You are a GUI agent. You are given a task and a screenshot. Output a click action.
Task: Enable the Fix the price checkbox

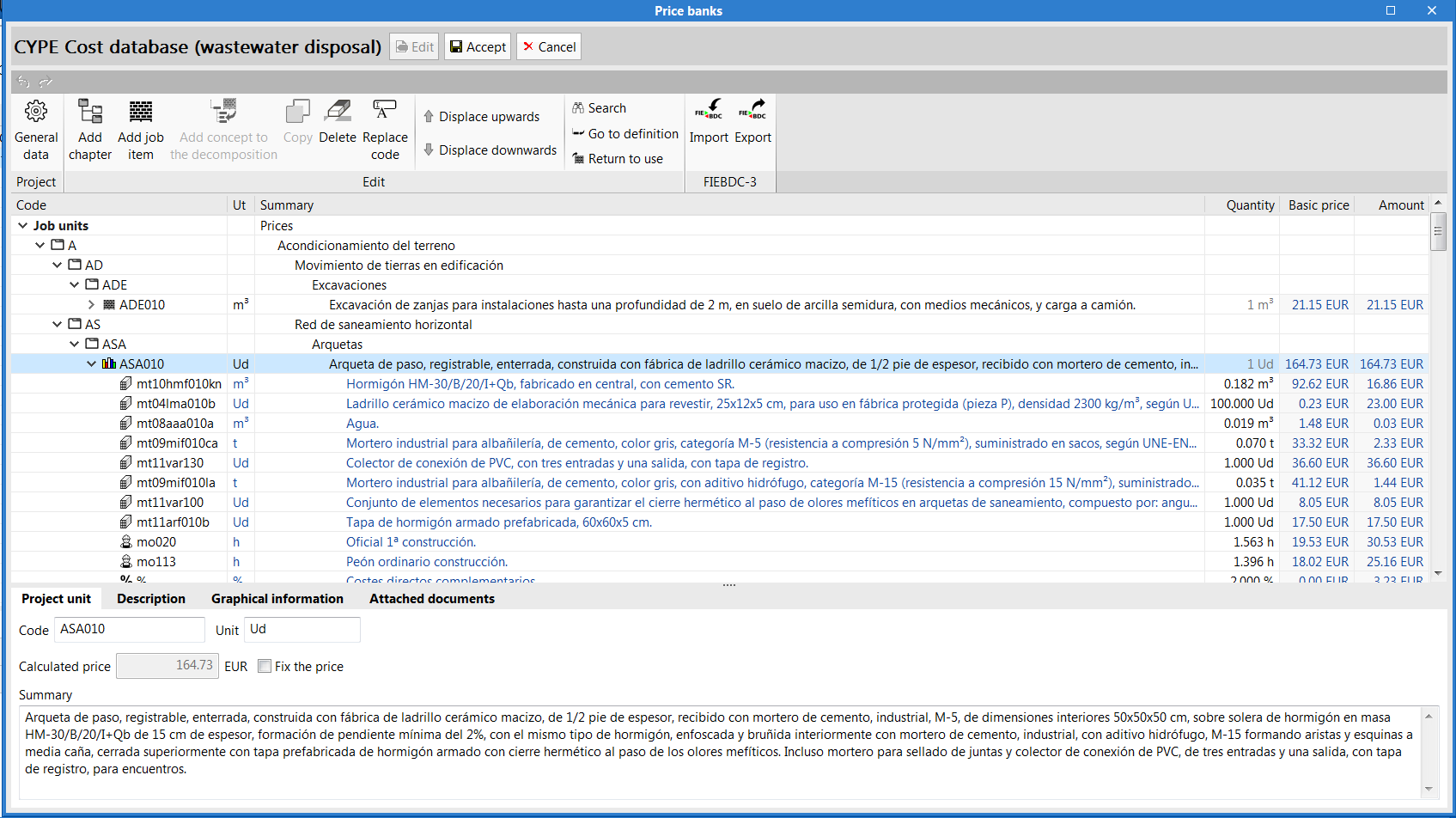[265, 666]
